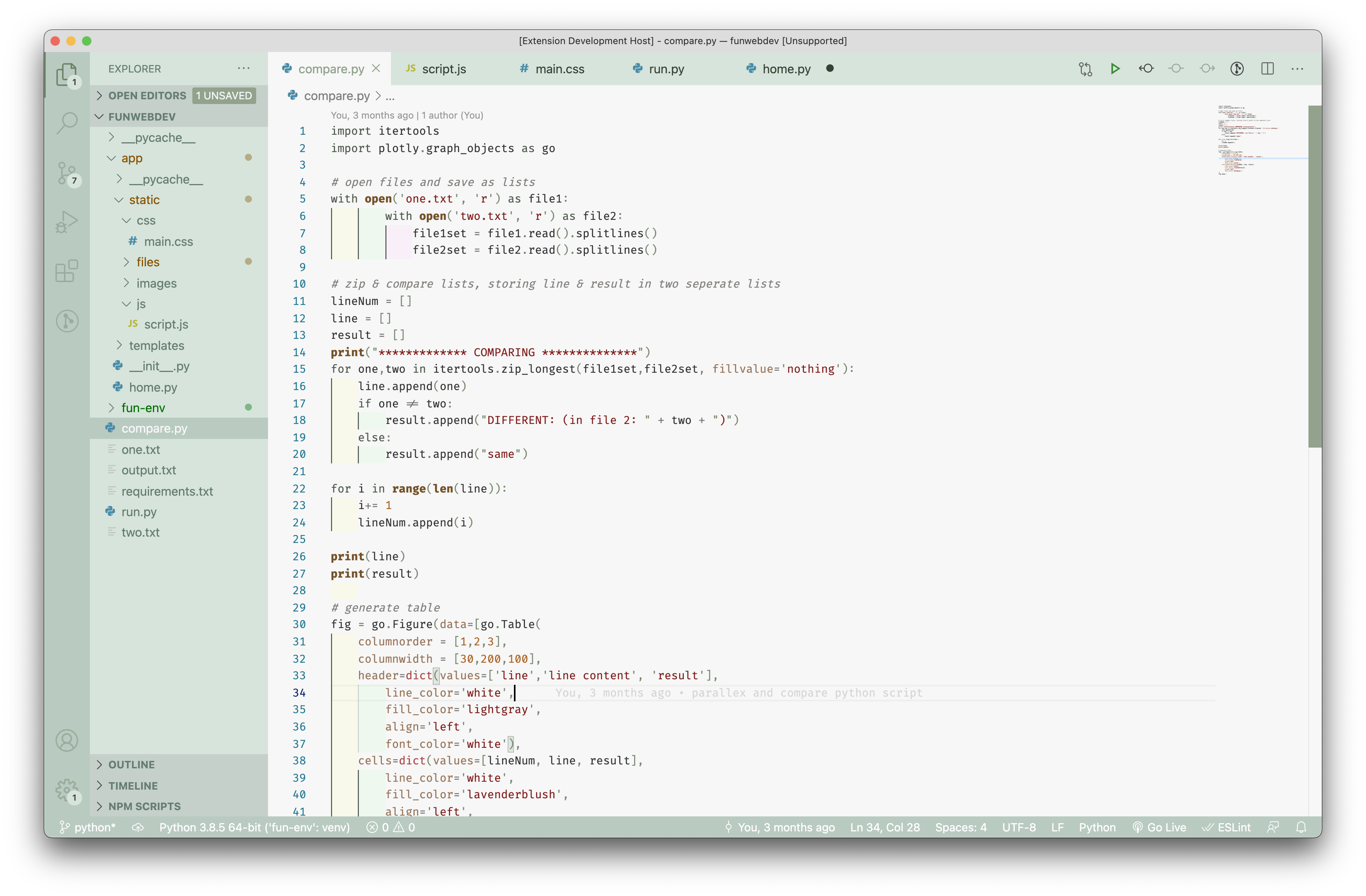Open the Source Control view with badge 7

(x=67, y=173)
